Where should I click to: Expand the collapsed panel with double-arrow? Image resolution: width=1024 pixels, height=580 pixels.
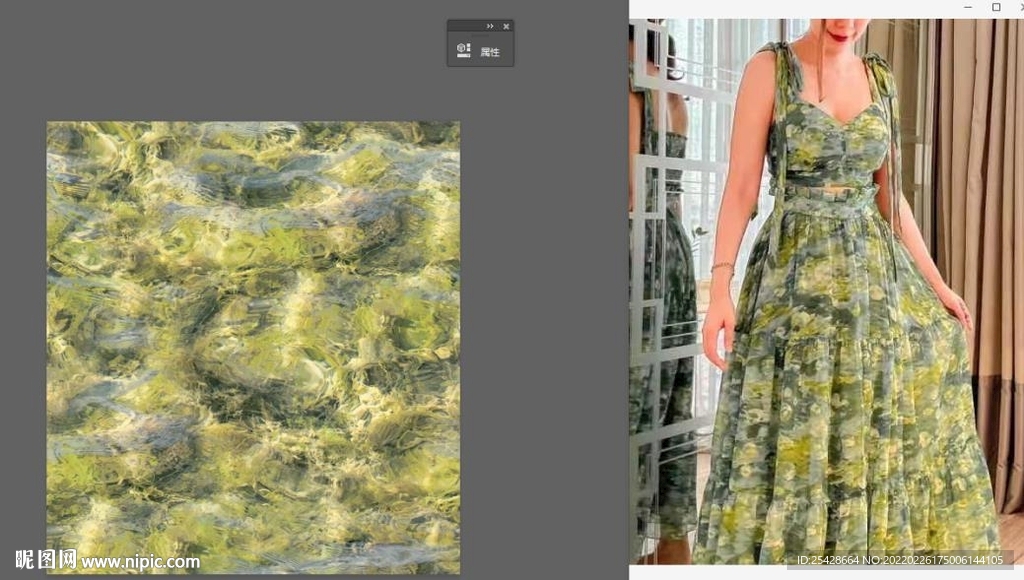click(490, 26)
